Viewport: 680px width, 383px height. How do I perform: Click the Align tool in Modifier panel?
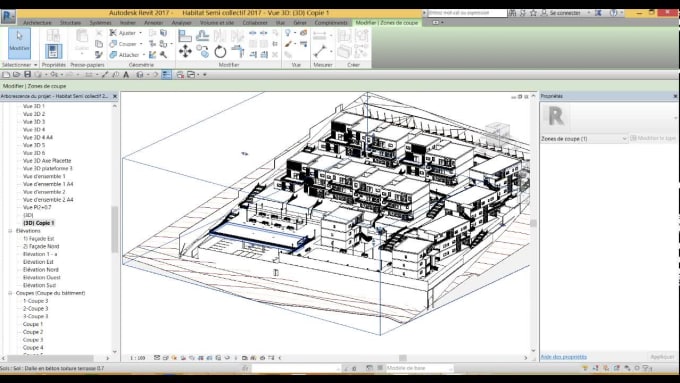(x=185, y=36)
